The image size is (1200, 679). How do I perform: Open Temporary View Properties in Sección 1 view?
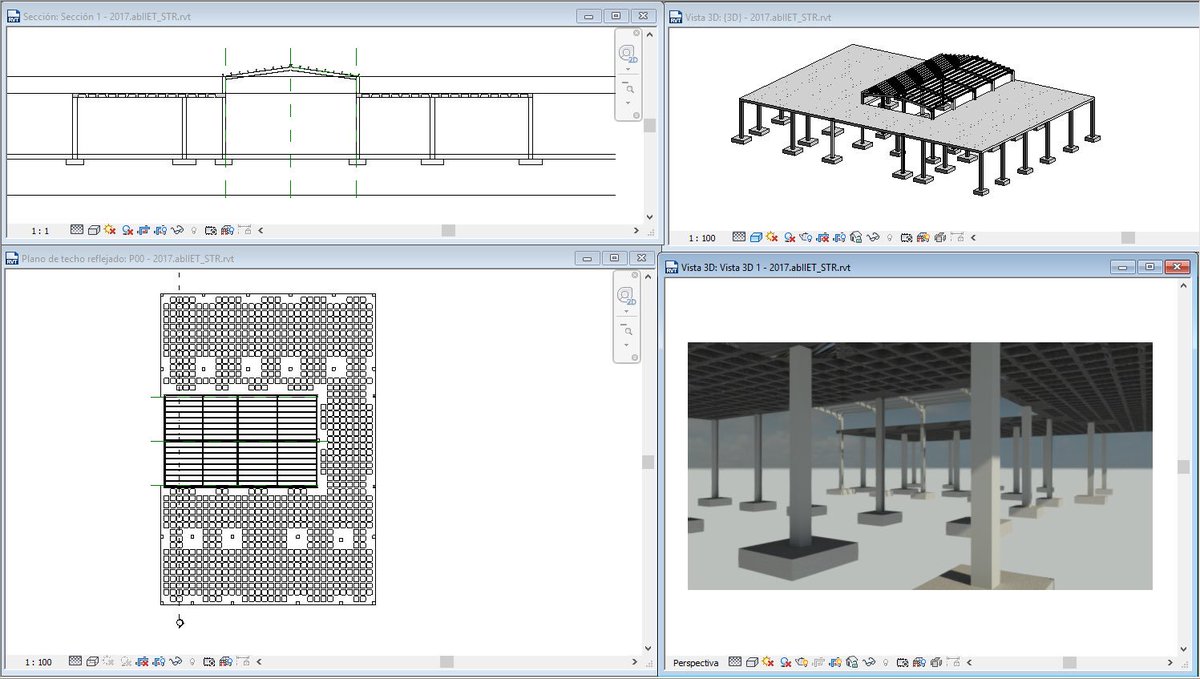pos(211,230)
